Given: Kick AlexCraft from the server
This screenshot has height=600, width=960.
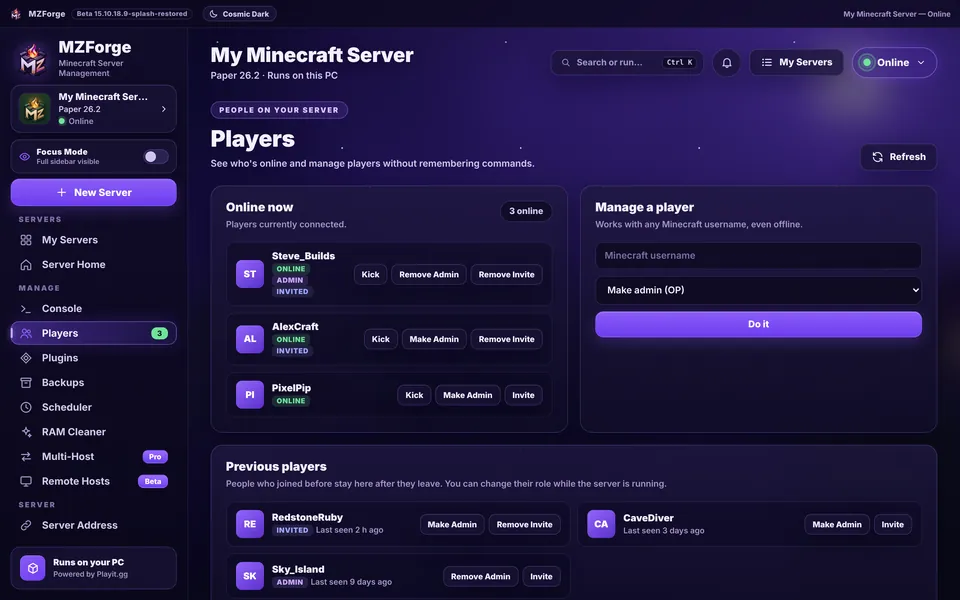Looking at the screenshot, I should click(x=381, y=339).
